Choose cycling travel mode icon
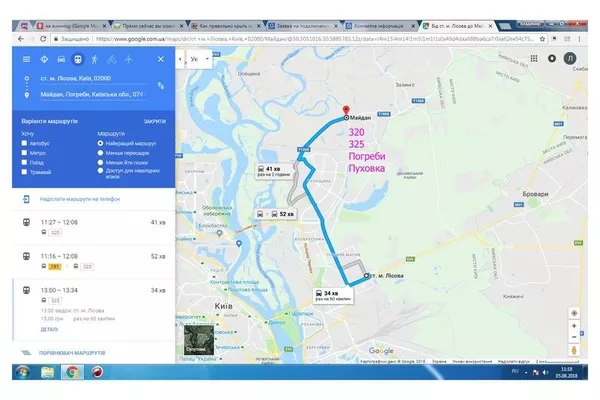Image resolution: width=600 pixels, height=400 pixels. click(112, 59)
